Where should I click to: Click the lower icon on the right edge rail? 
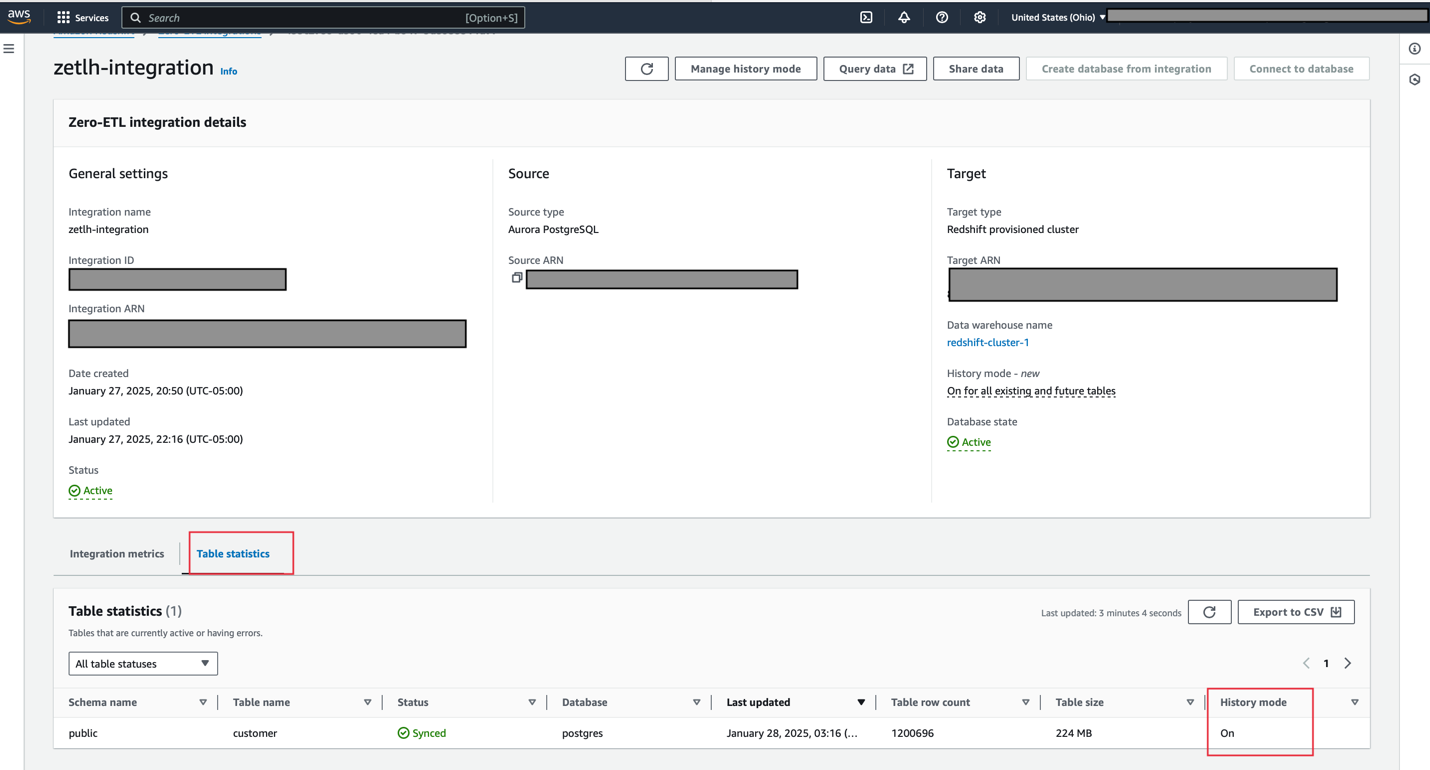1415,80
